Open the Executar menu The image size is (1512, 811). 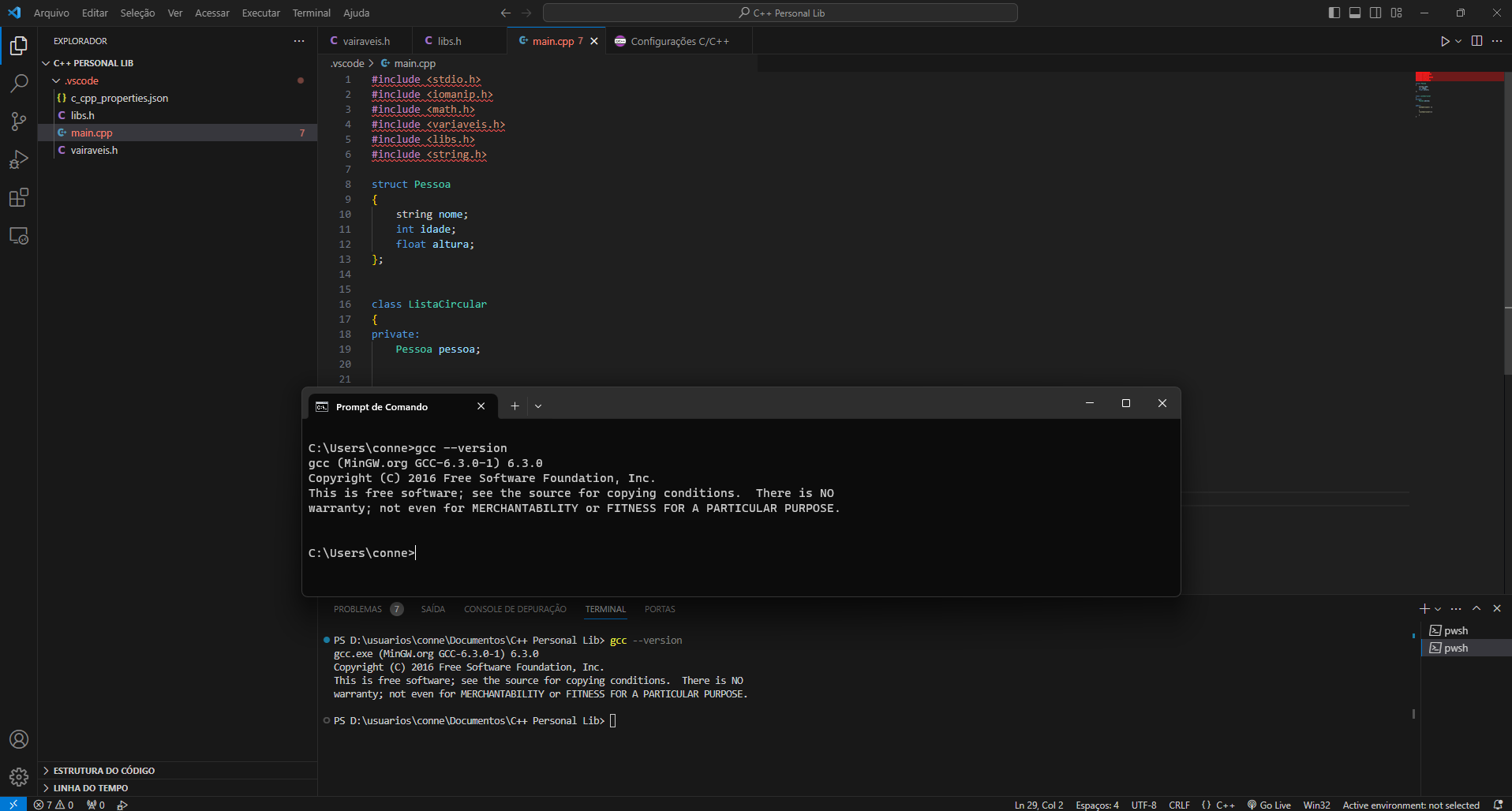click(260, 13)
